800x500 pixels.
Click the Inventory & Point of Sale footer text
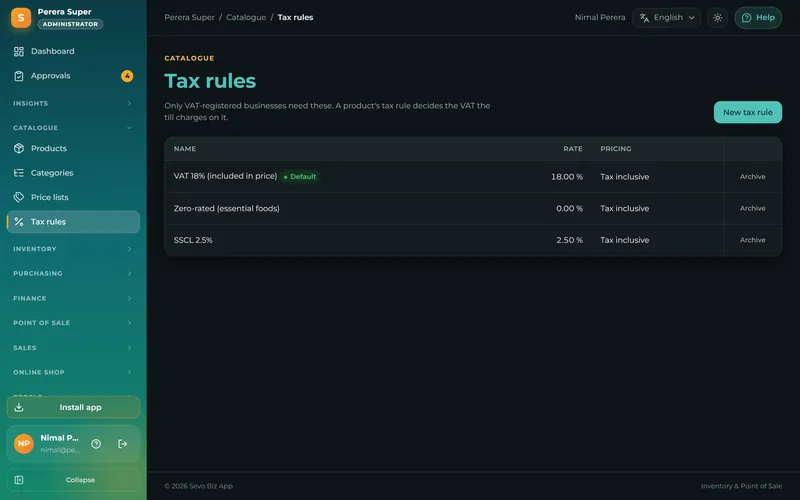pos(741,486)
